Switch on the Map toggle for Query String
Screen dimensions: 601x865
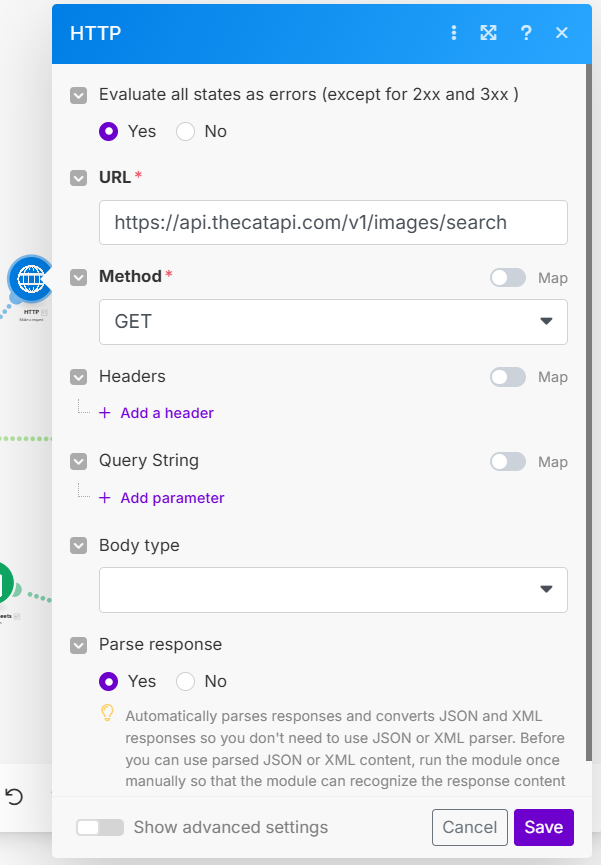508,462
